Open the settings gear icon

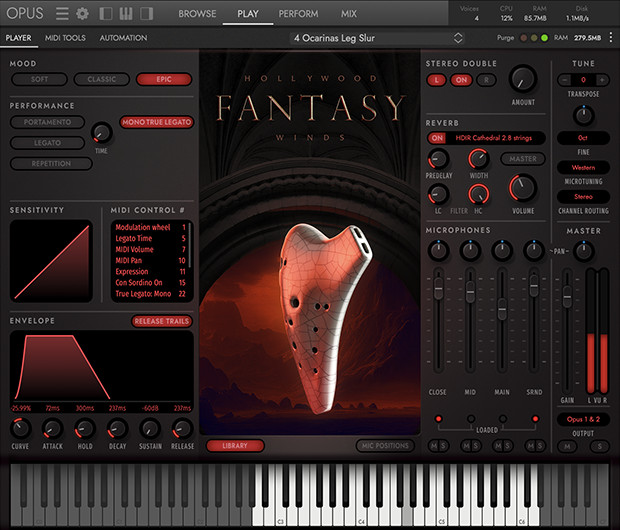(82, 14)
